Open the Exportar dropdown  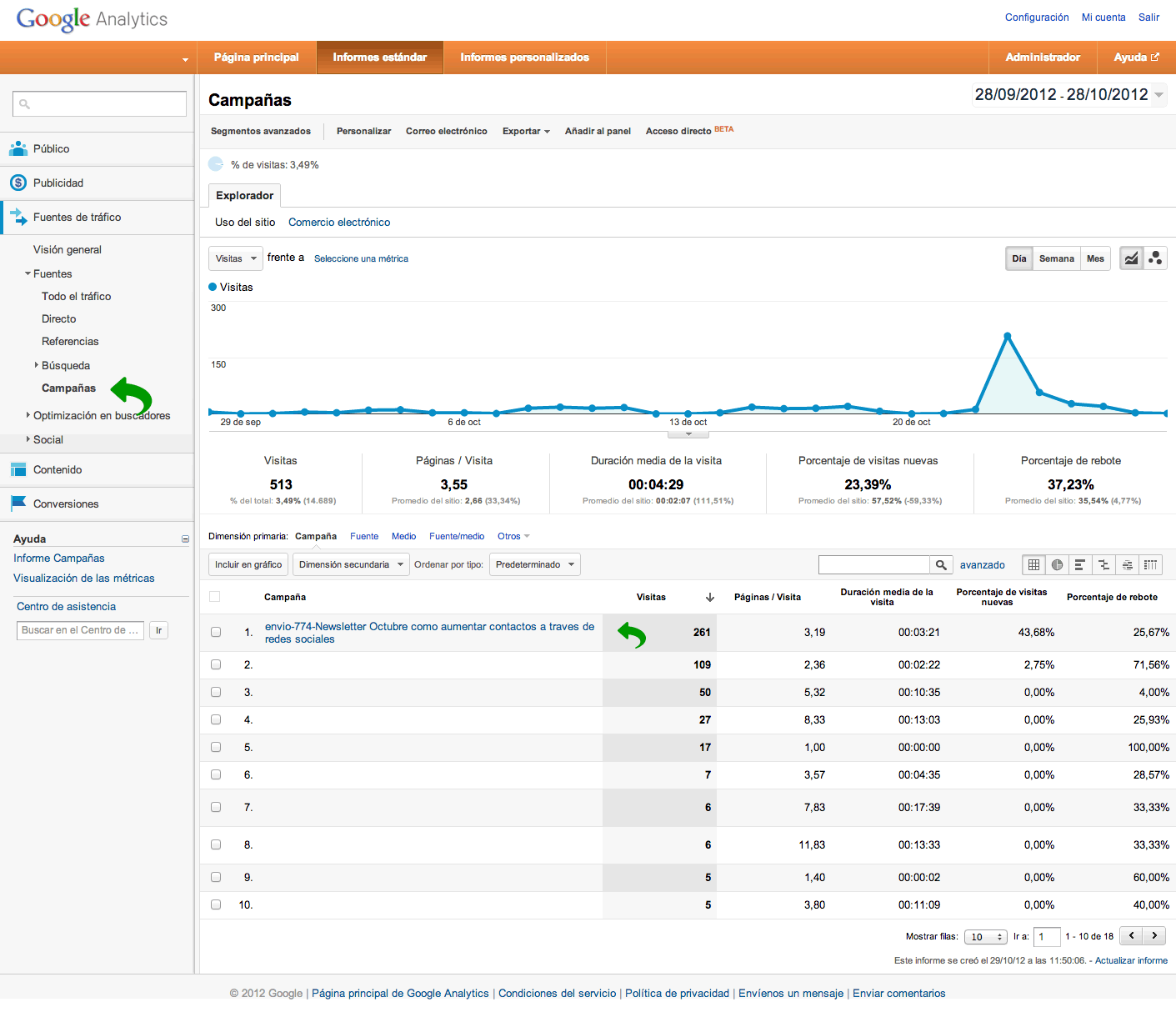[x=526, y=131]
